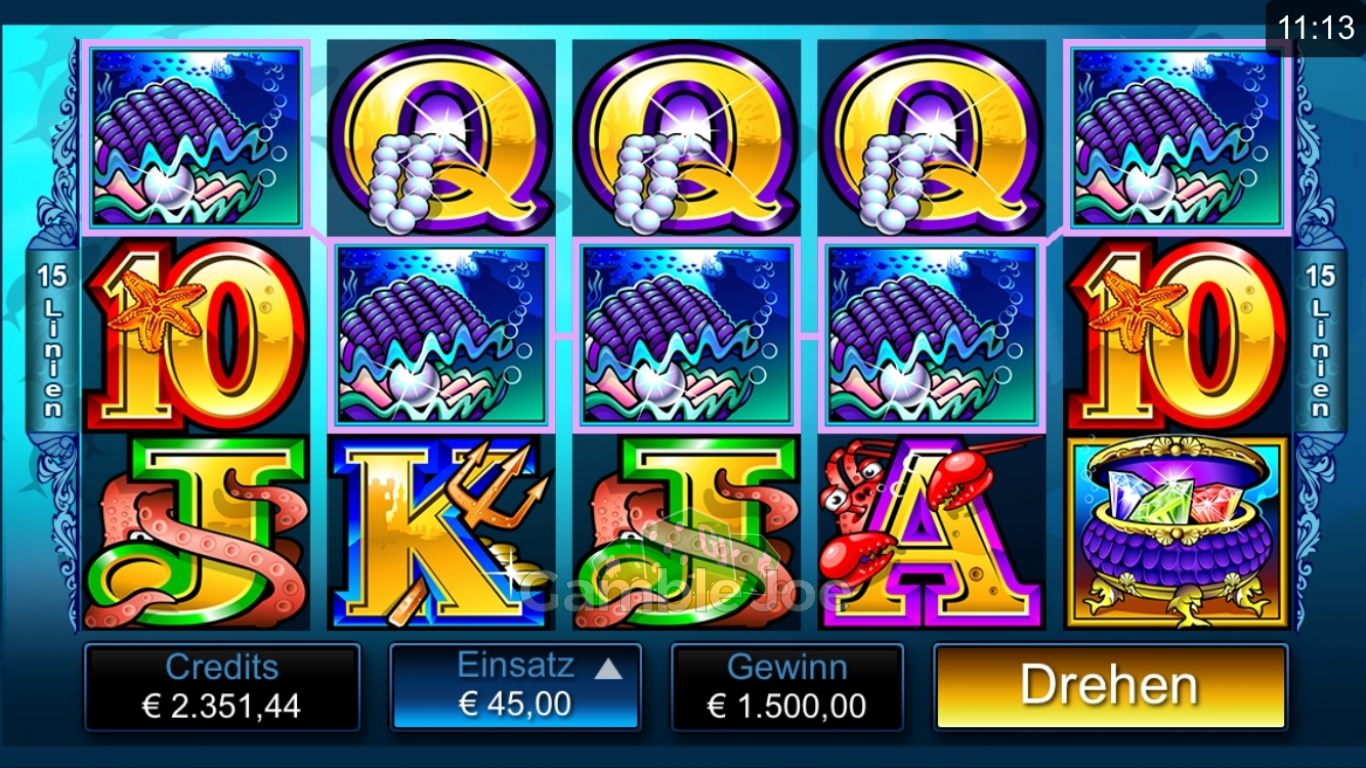
Task: Click the treasure chest symbol with gems
Action: 1177,532
